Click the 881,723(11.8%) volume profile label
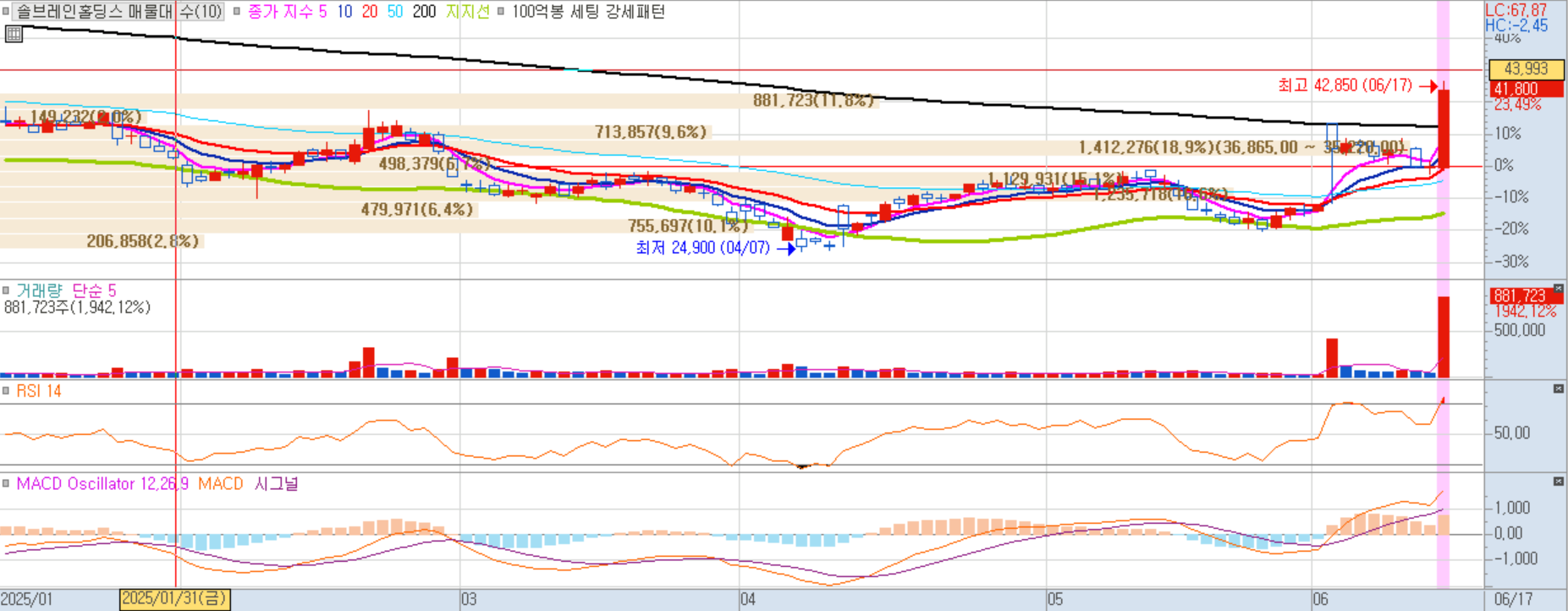Image resolution: width=1568 pixels, height=611 pixels. point(813,101)
